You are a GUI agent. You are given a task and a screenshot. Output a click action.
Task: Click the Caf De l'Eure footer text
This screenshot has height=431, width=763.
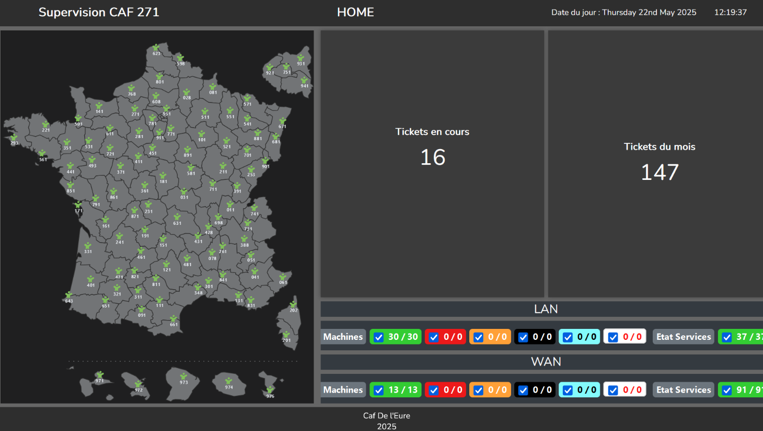coord(386,416)
